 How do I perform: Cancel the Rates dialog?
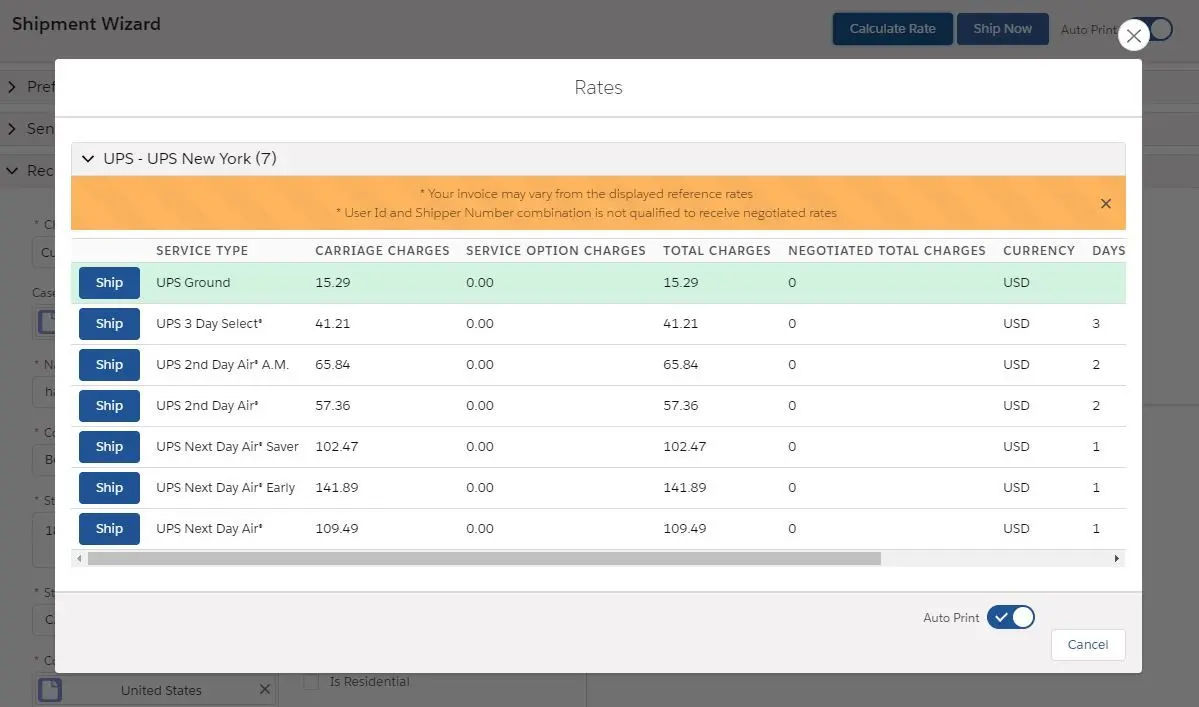coord(1087,644)
